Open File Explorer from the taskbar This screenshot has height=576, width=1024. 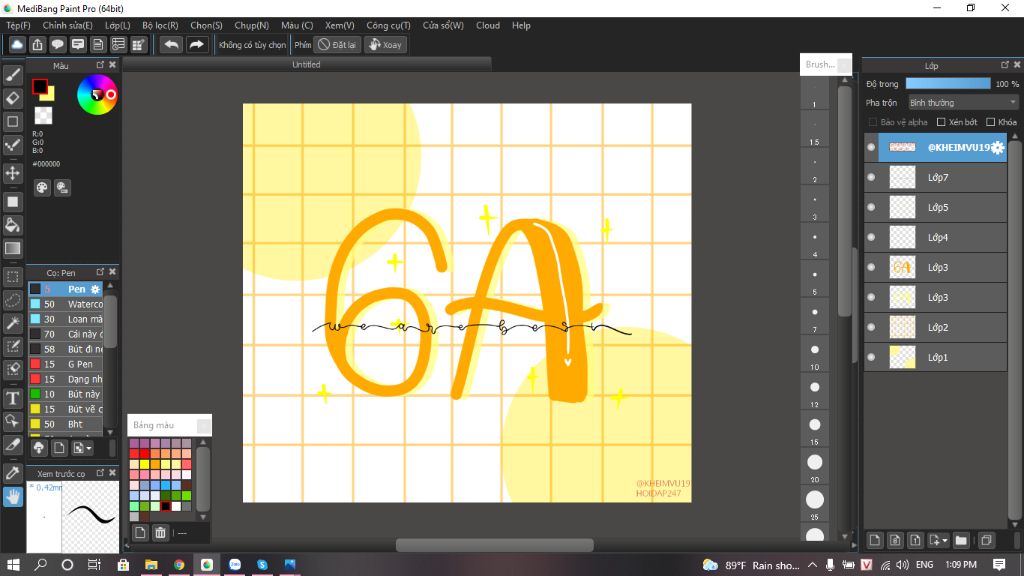click(151, 564)
